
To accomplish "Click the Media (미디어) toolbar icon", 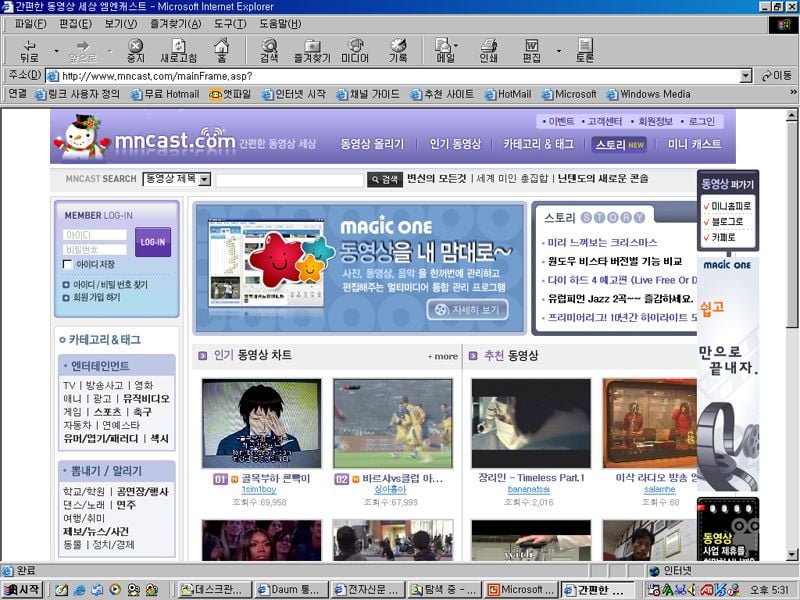I will 355,50.
